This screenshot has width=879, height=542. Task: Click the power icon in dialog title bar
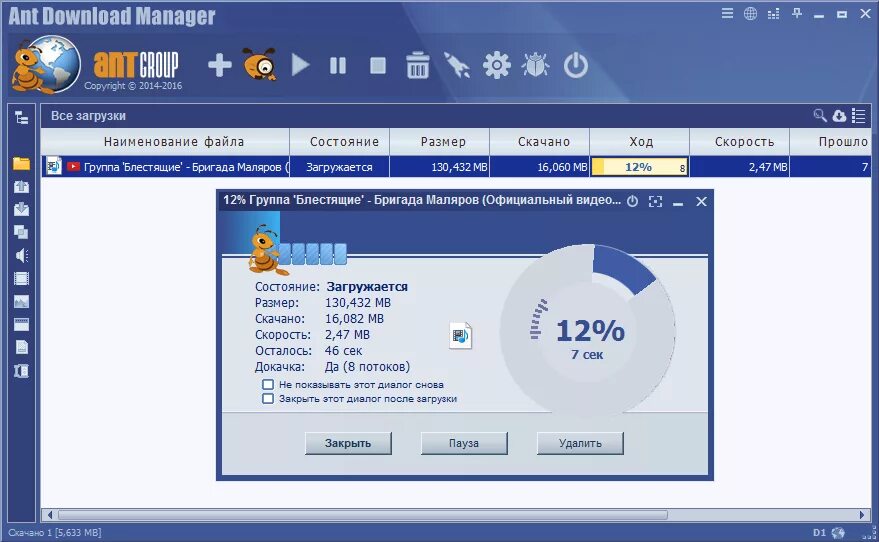coord(632,201)
